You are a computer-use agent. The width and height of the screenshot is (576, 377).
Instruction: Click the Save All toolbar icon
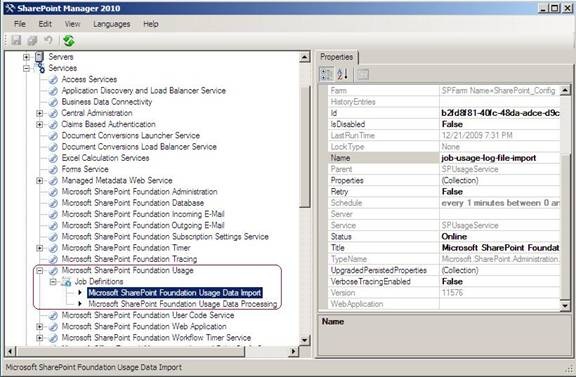pyautogui.click(x=32, y=40)
